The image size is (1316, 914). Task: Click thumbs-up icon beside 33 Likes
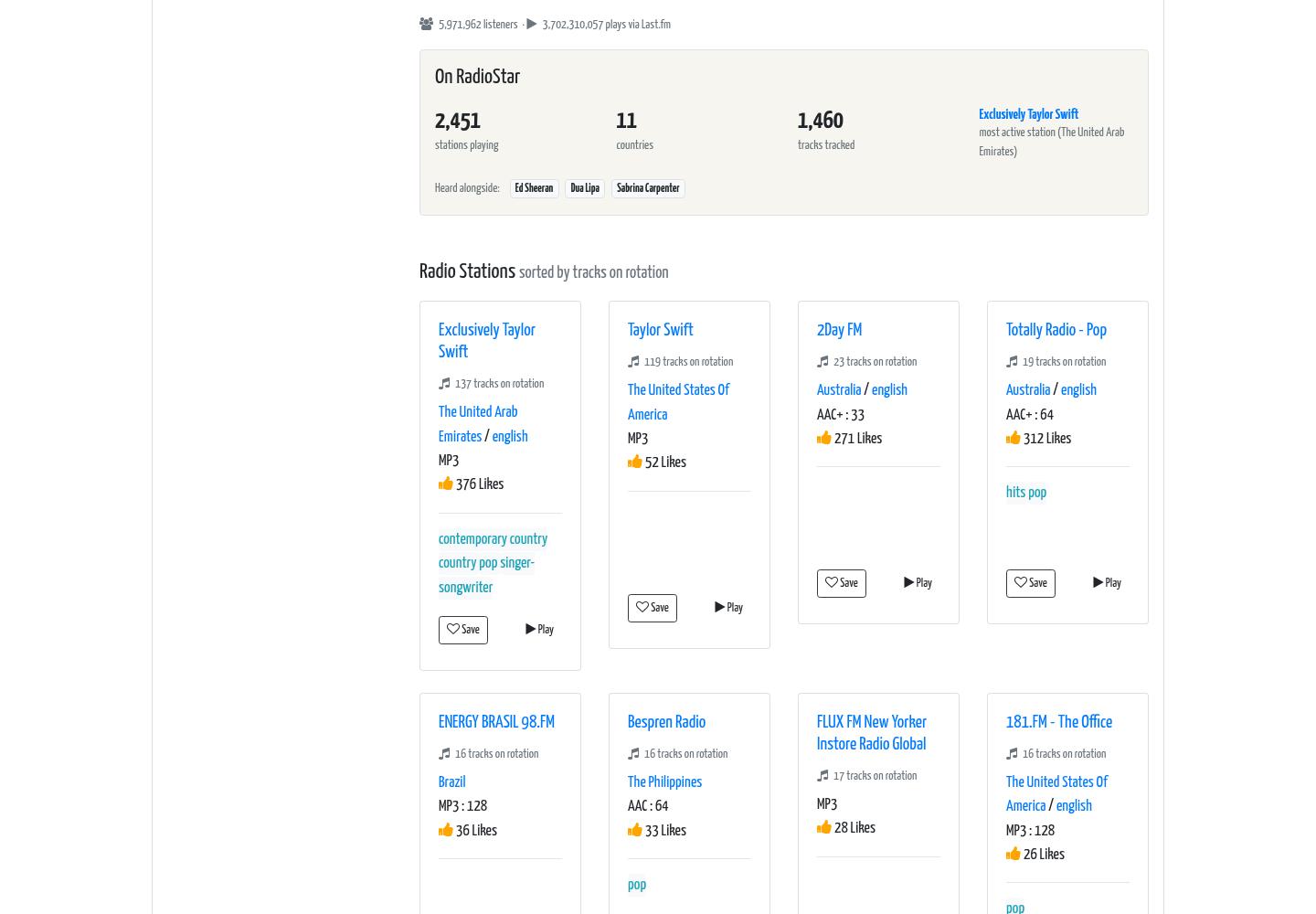pos(635,830)
